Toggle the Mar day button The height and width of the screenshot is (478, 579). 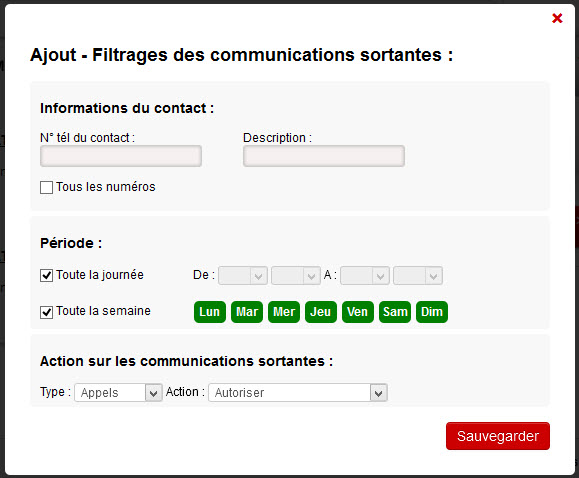tap(247, 312)
